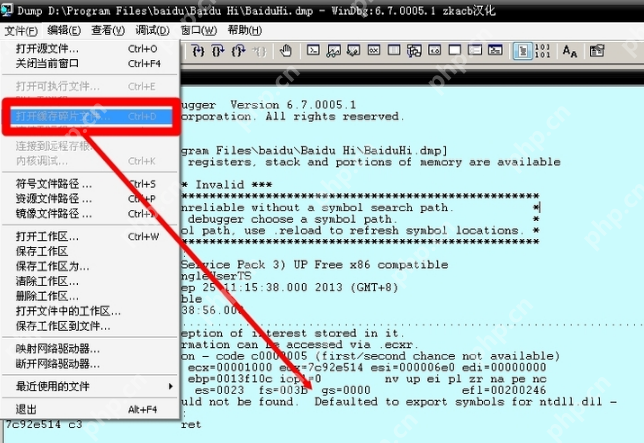Open 镜像文件路径 ... menu entry
This screenshot has height=443, width=644.
(x=90, y=213)
